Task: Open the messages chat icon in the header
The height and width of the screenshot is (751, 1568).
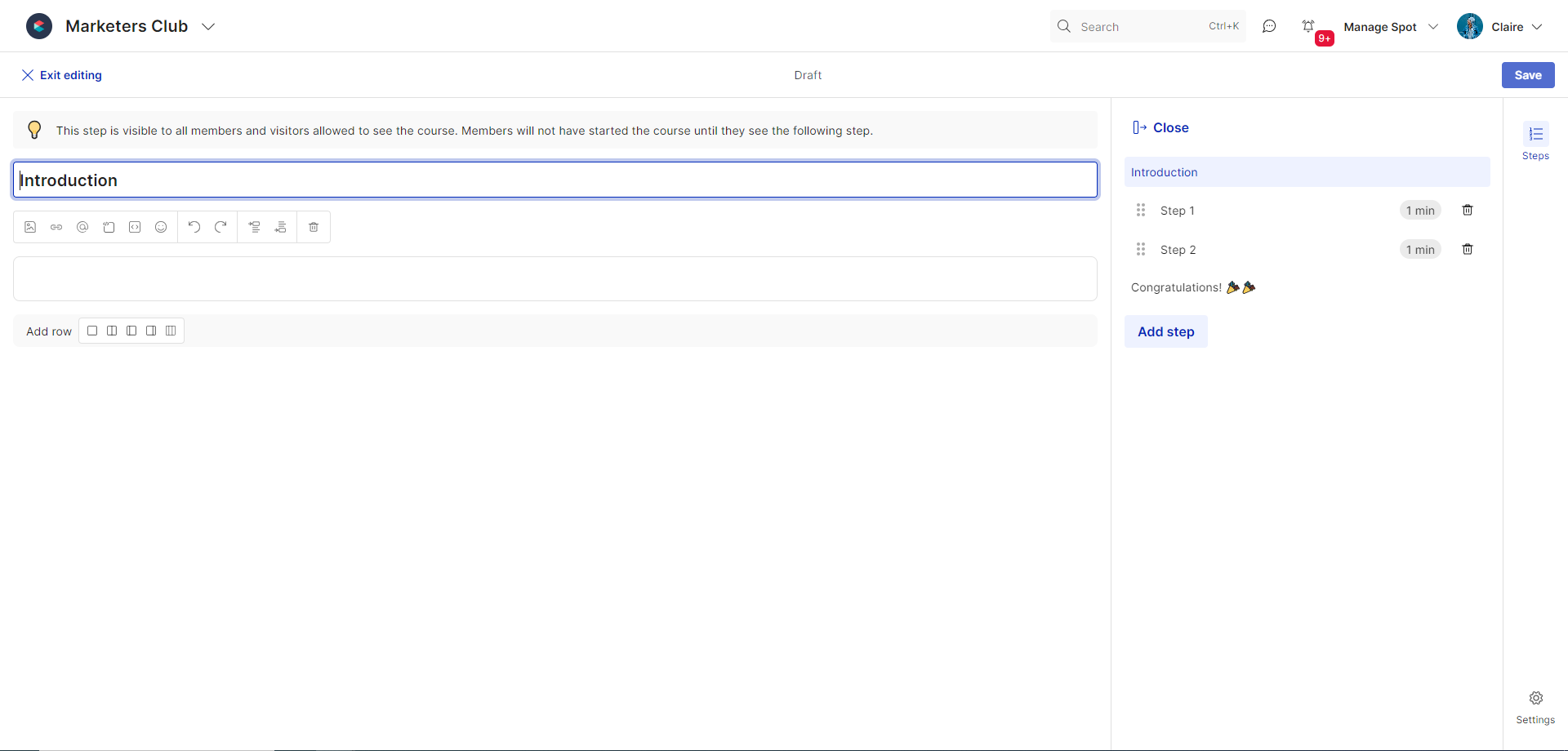Action: (1269, 27)
